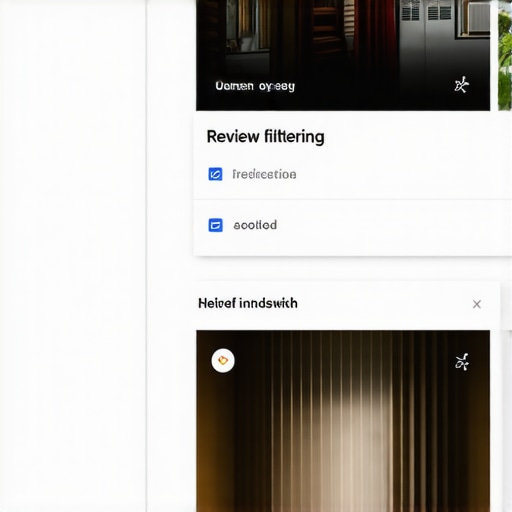Open the partial green foliage photo
This screenshot has width=512, height=512.
(505, 55)
